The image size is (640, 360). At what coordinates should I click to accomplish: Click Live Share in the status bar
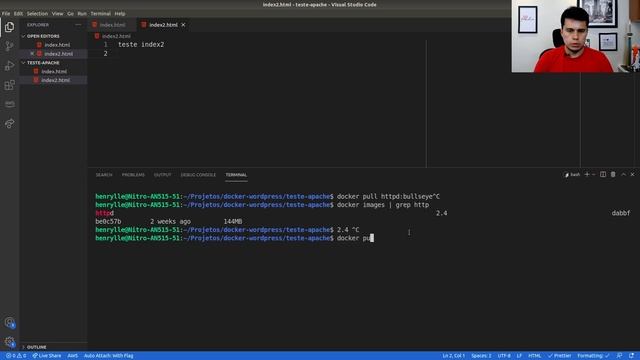coord(47,356)
